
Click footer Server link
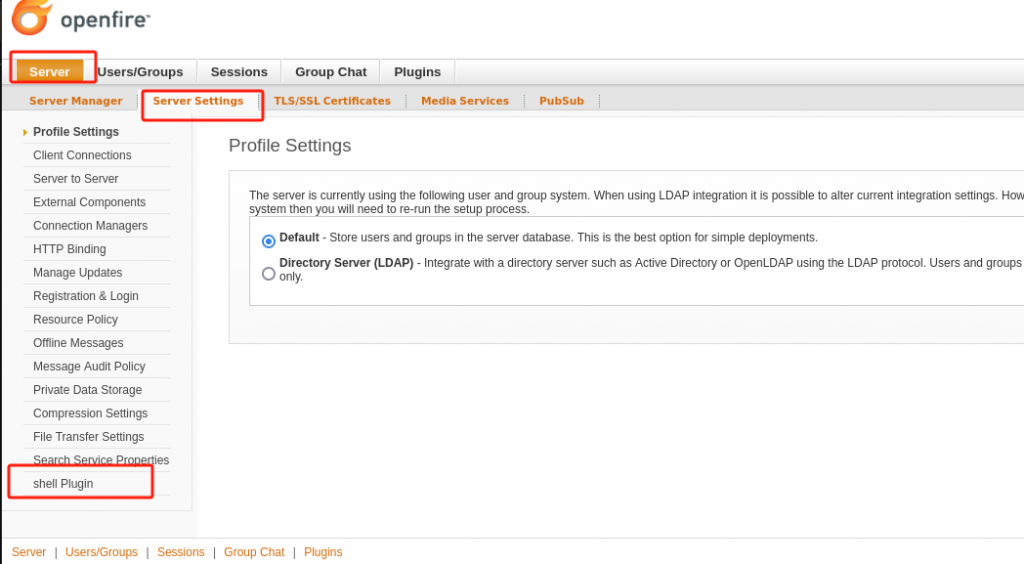pyautogui.click(x=29, y=552)
